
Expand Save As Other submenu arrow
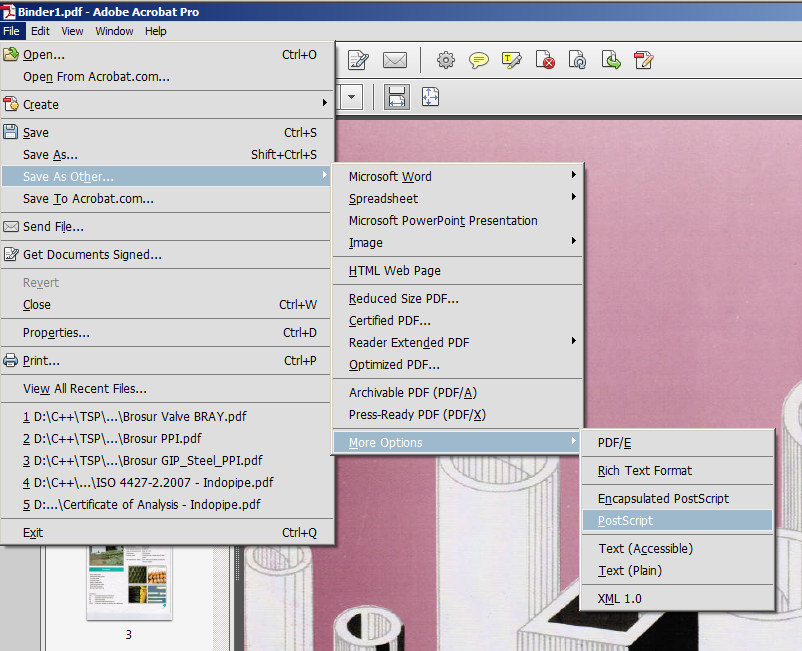click(x=324, y=175)
